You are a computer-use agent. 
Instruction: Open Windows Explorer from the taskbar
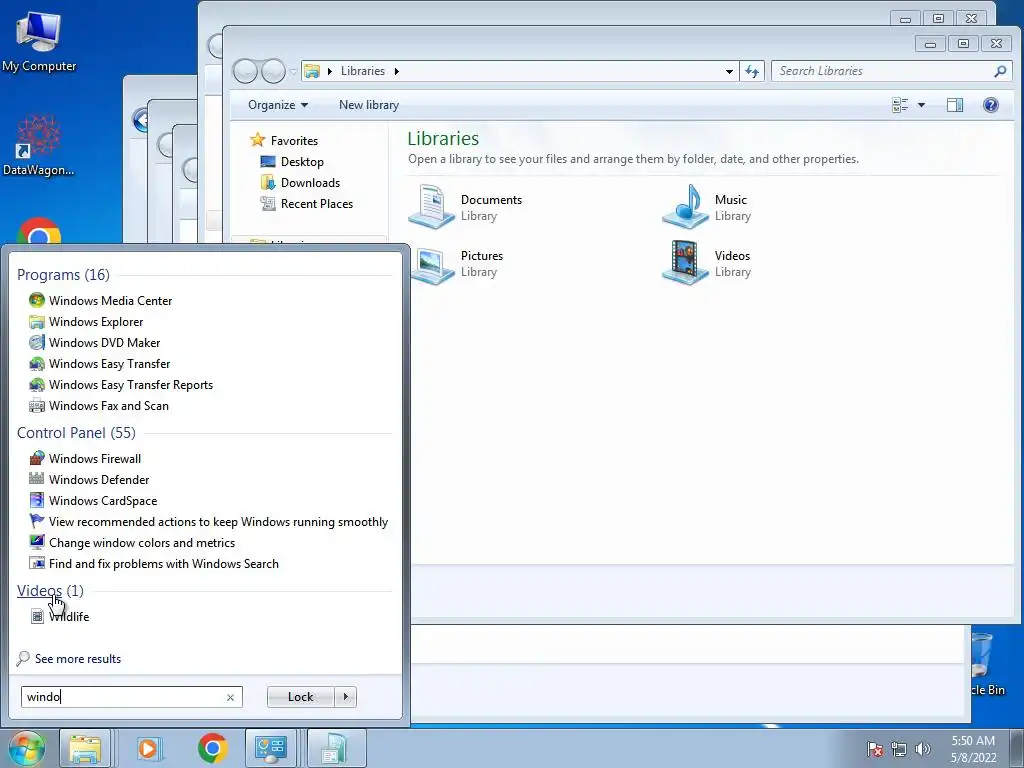[86, 748]
